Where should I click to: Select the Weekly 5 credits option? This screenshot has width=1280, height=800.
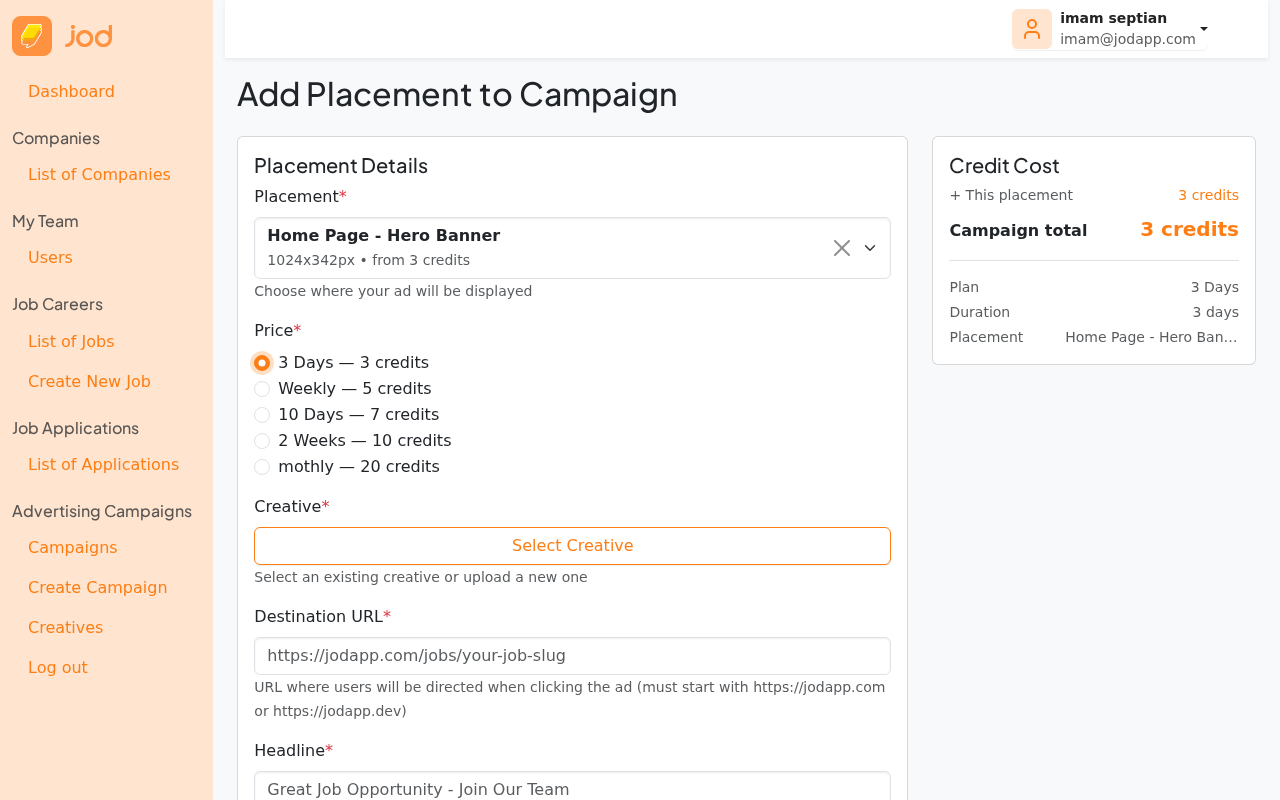tap(262, 389)
